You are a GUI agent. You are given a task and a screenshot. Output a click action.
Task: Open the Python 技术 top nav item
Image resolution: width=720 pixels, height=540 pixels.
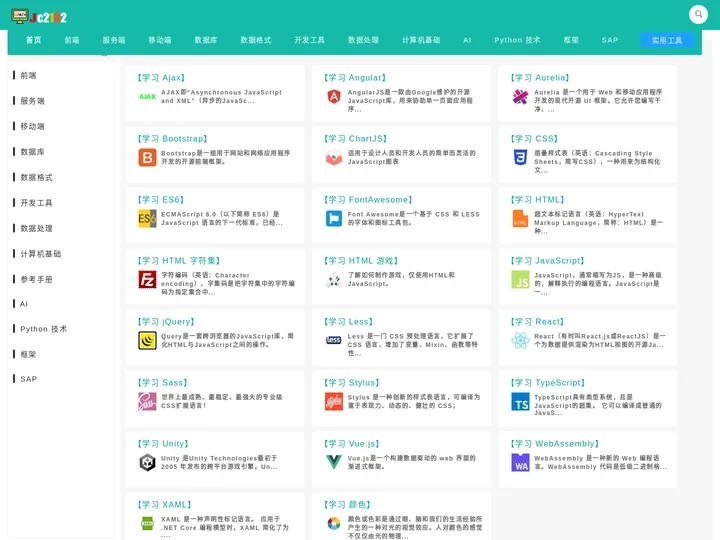point(517,40)
